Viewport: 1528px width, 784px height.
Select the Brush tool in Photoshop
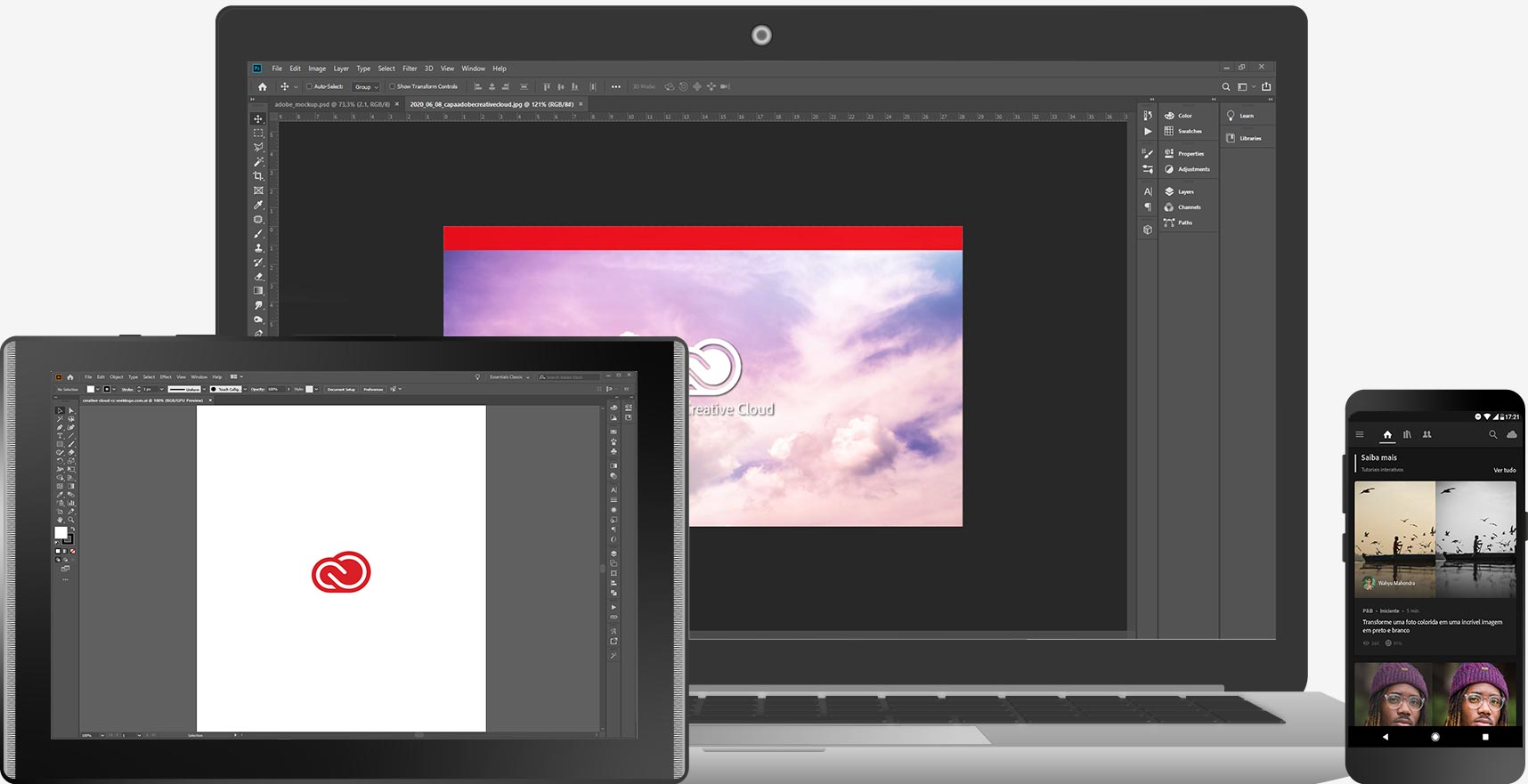click(258, 233)
